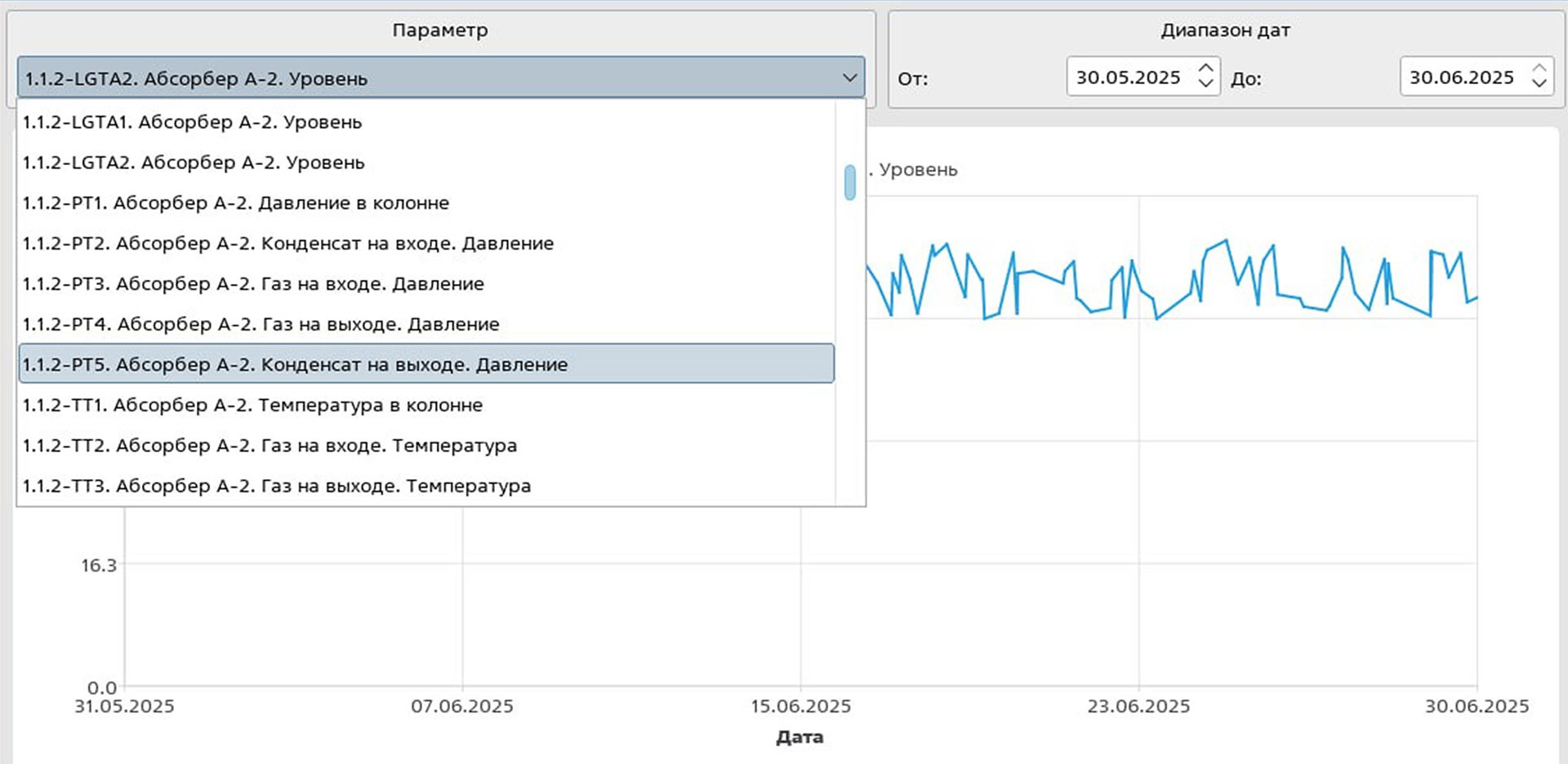Decrease the До date with down arrow
Viewport: 1568px width, 764px height.
click(1539, 84)
